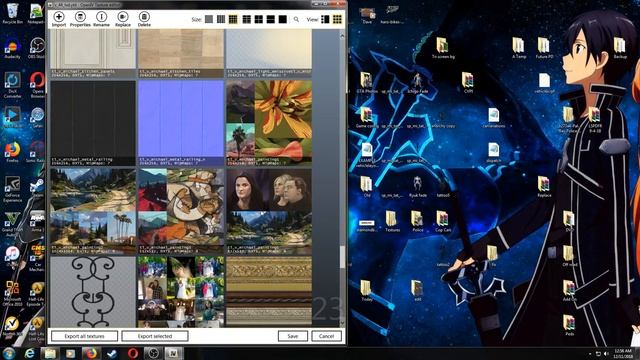The width and height of the screenshot is (640, 360).
Task: Click the texture list scrollbar thumb
Action: [x=342, y=257]
